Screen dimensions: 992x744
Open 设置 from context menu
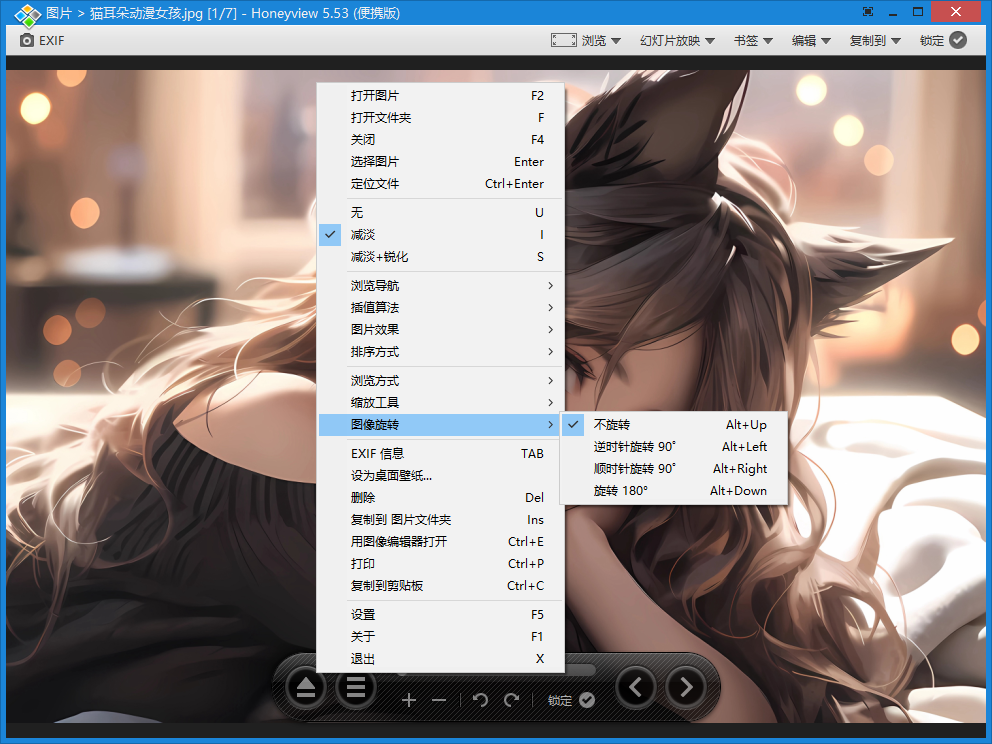point(440,615)
